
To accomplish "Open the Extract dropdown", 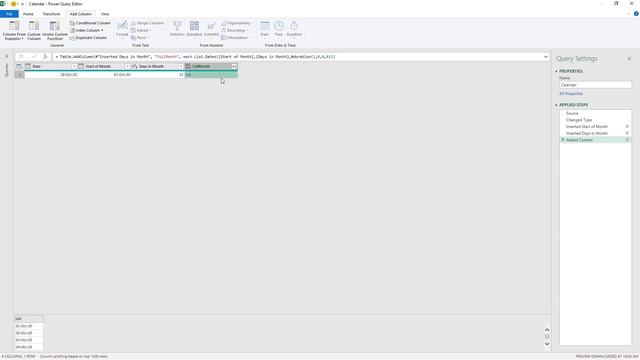I will tap(141, 30).
